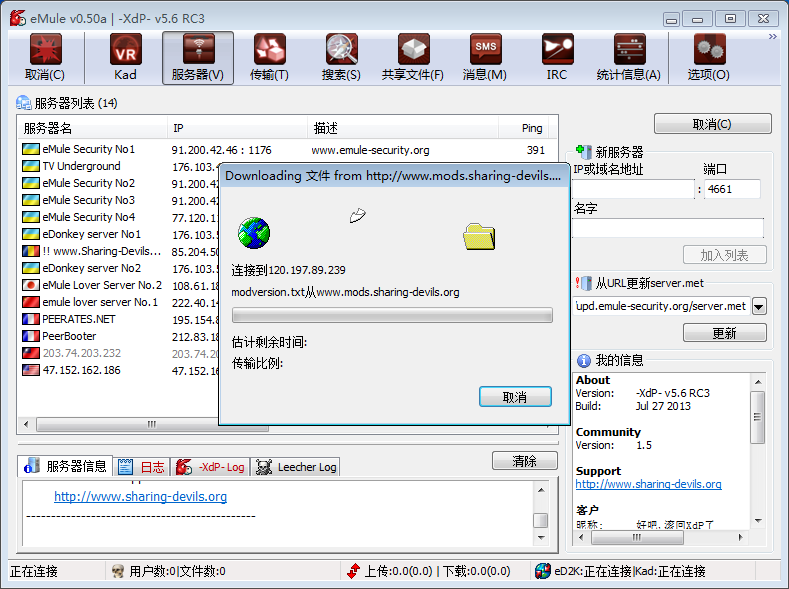This screenshot has width=789, height=589.
Task: Click the eD2K connection globe status icon
Action: click(543, 571)
